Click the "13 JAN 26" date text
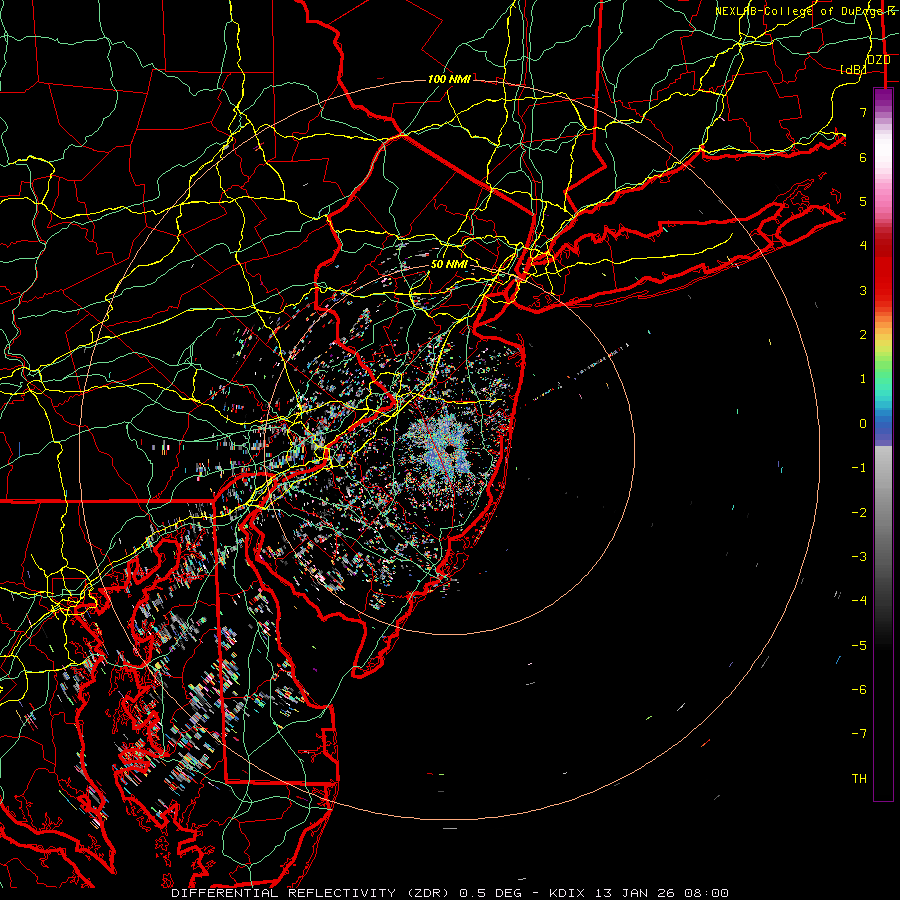The height and width of the screenshot is (900, 900). (634, 893)
